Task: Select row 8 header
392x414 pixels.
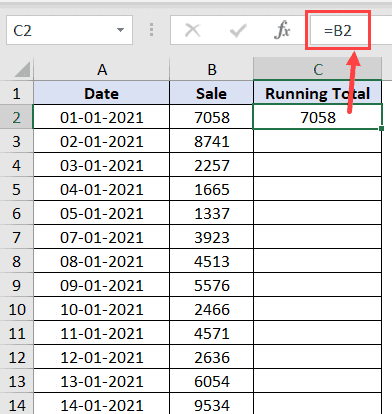Action: 16,261
